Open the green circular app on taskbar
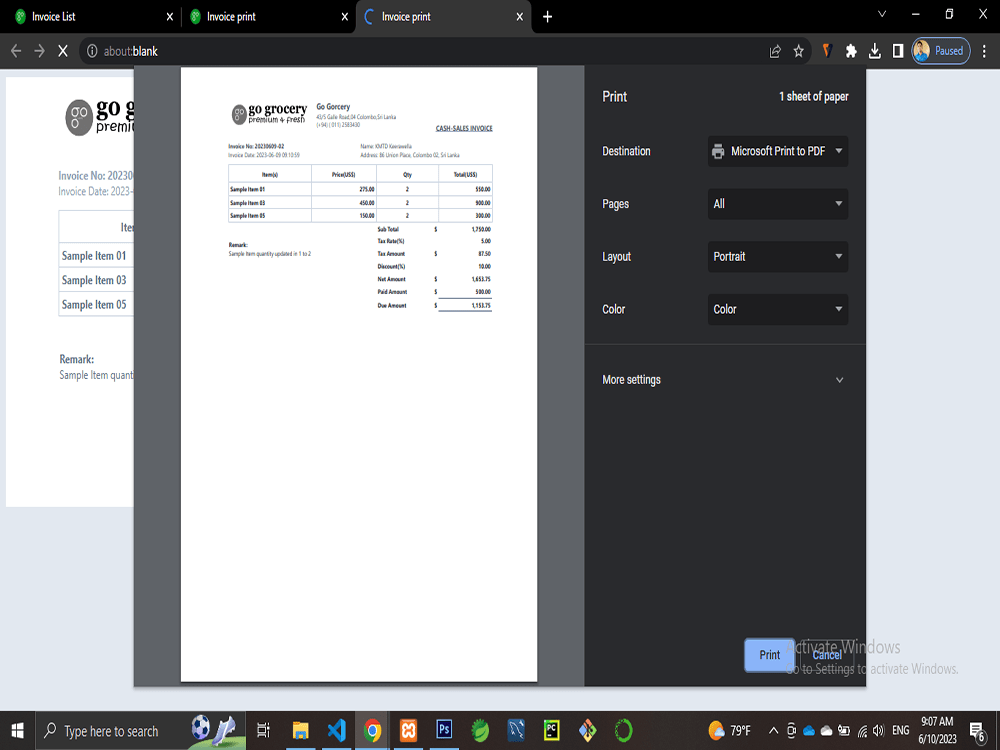1000x750 pixels. [x=623, y=731]
